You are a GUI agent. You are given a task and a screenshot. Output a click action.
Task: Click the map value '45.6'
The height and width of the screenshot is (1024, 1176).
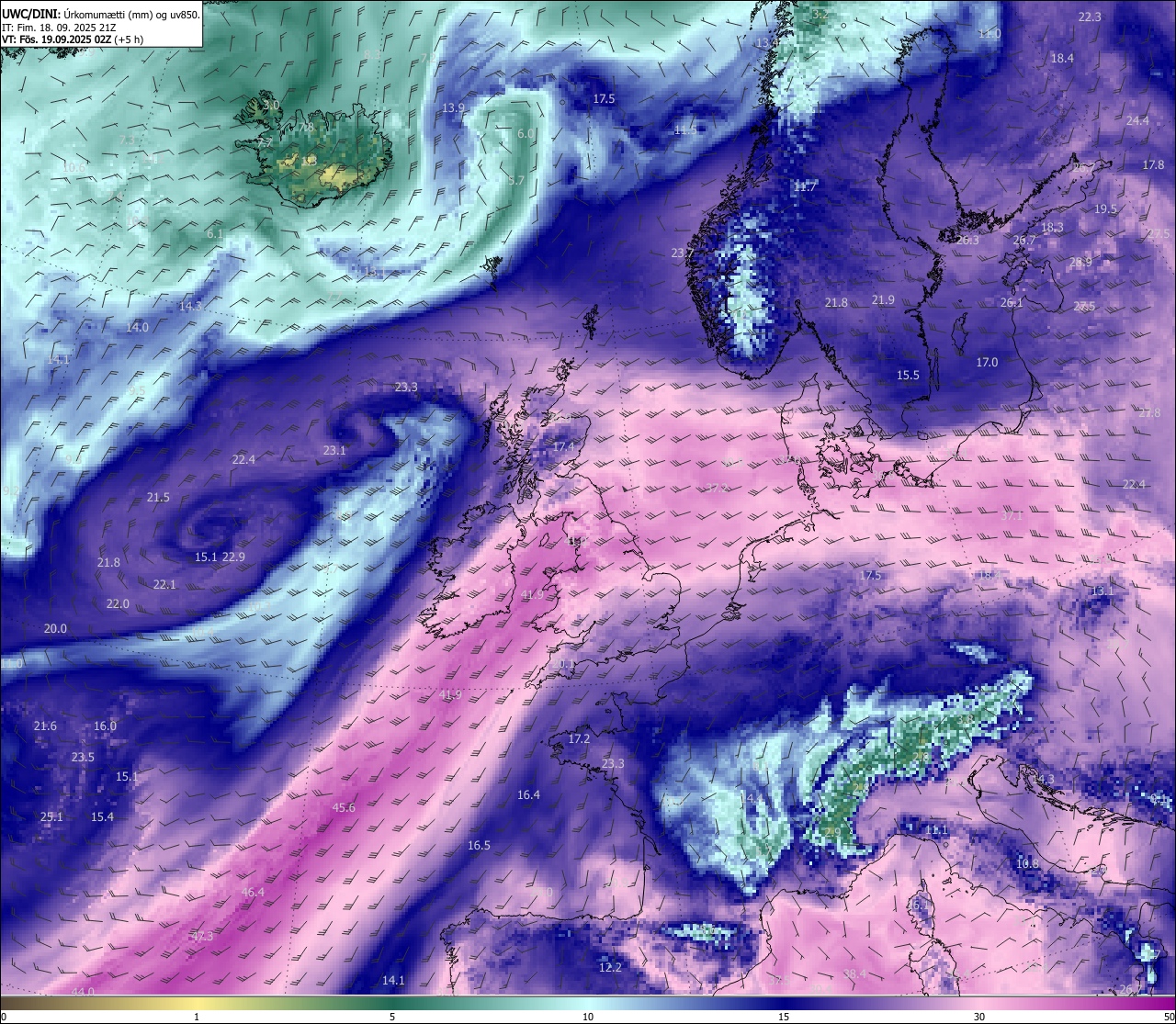344,807
